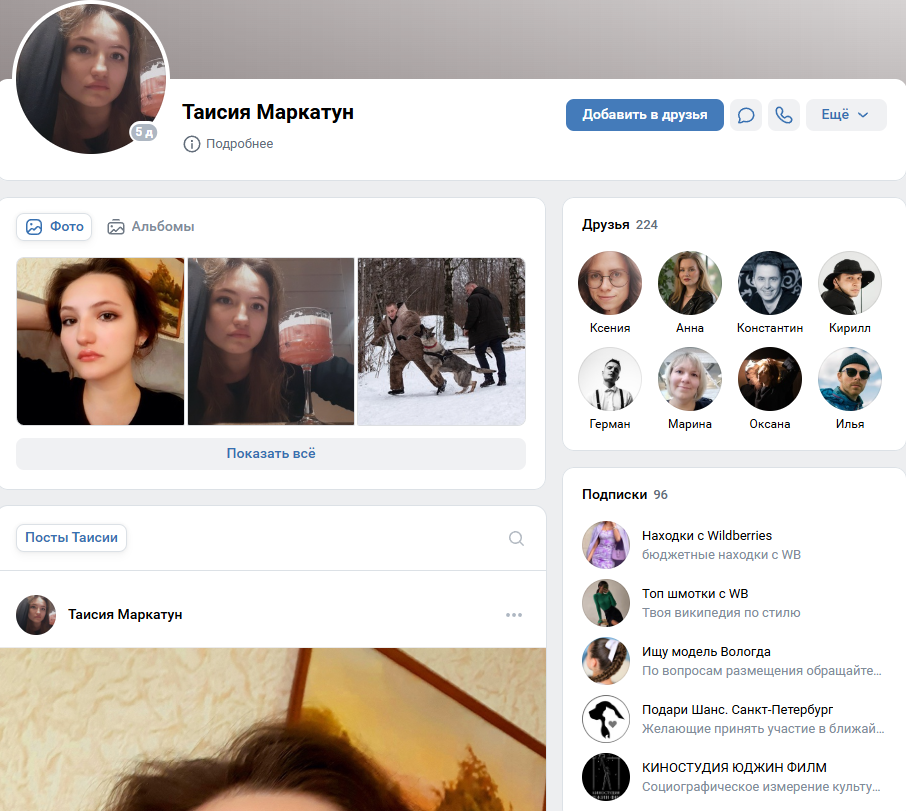Open snowy dog training photo

pos(441,341)
